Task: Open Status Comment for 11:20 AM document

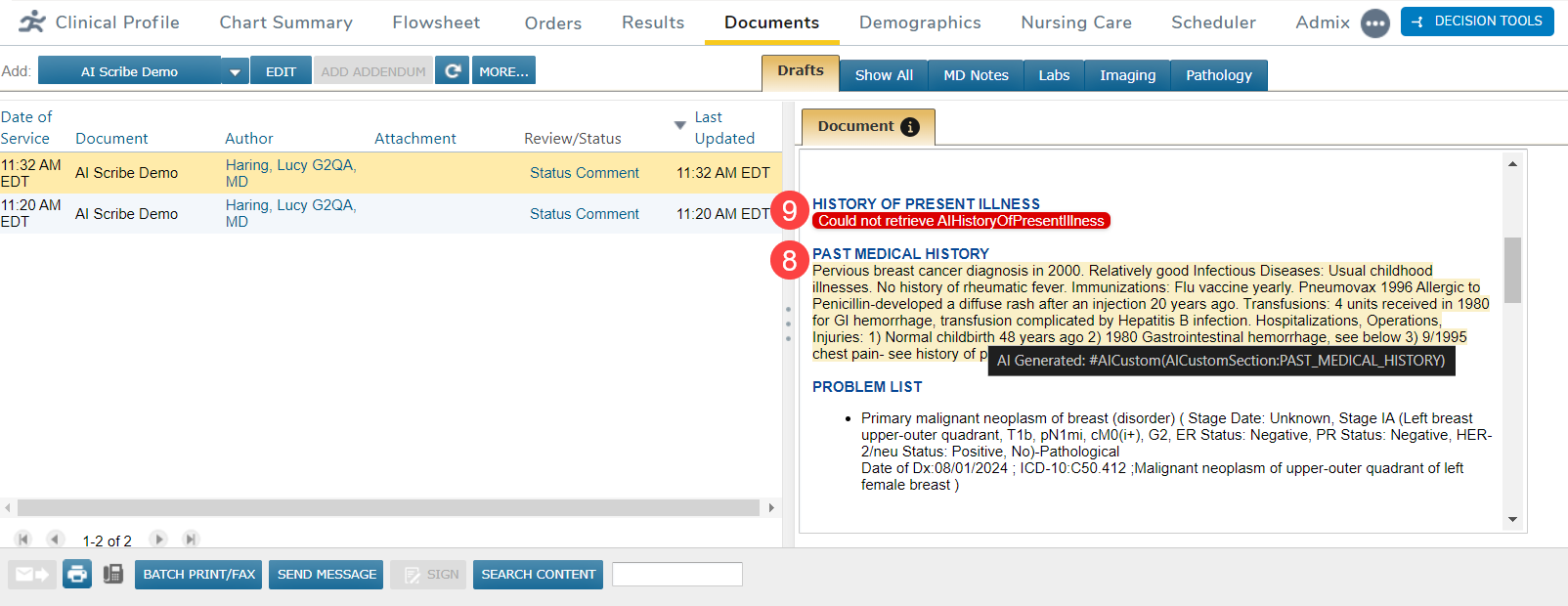Action: pos(584,214)
